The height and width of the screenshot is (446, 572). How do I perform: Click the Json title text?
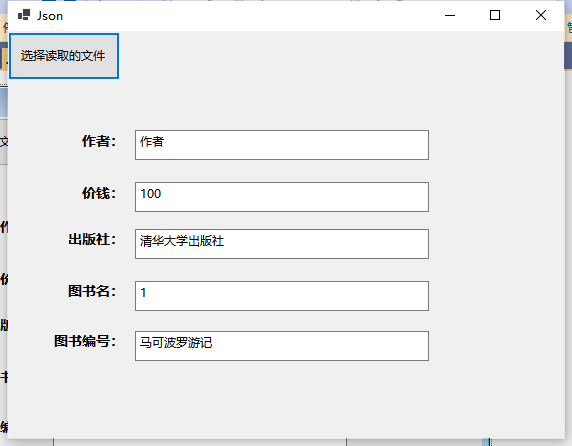50,16
